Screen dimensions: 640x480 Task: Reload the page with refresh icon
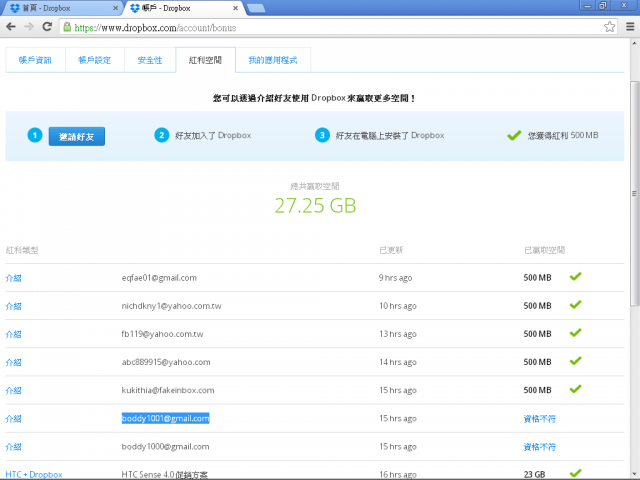[47, 27]
